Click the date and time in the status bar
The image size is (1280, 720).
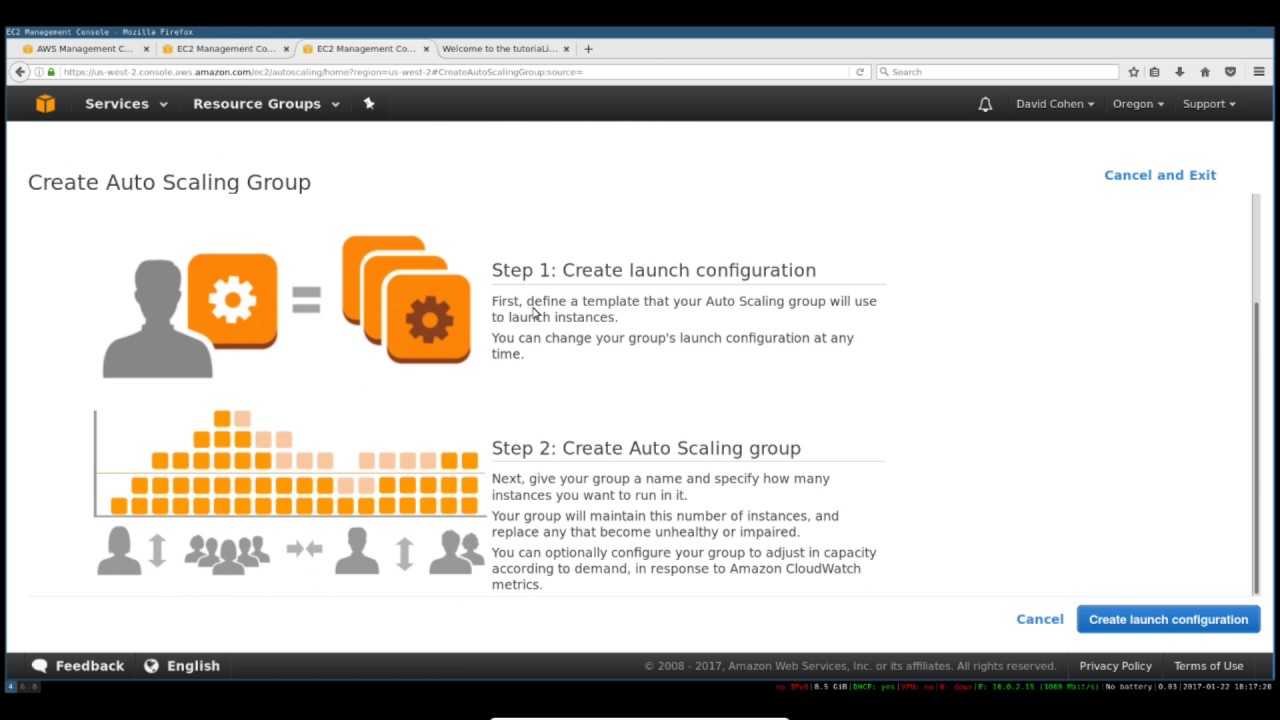(x=1226, y=687)
